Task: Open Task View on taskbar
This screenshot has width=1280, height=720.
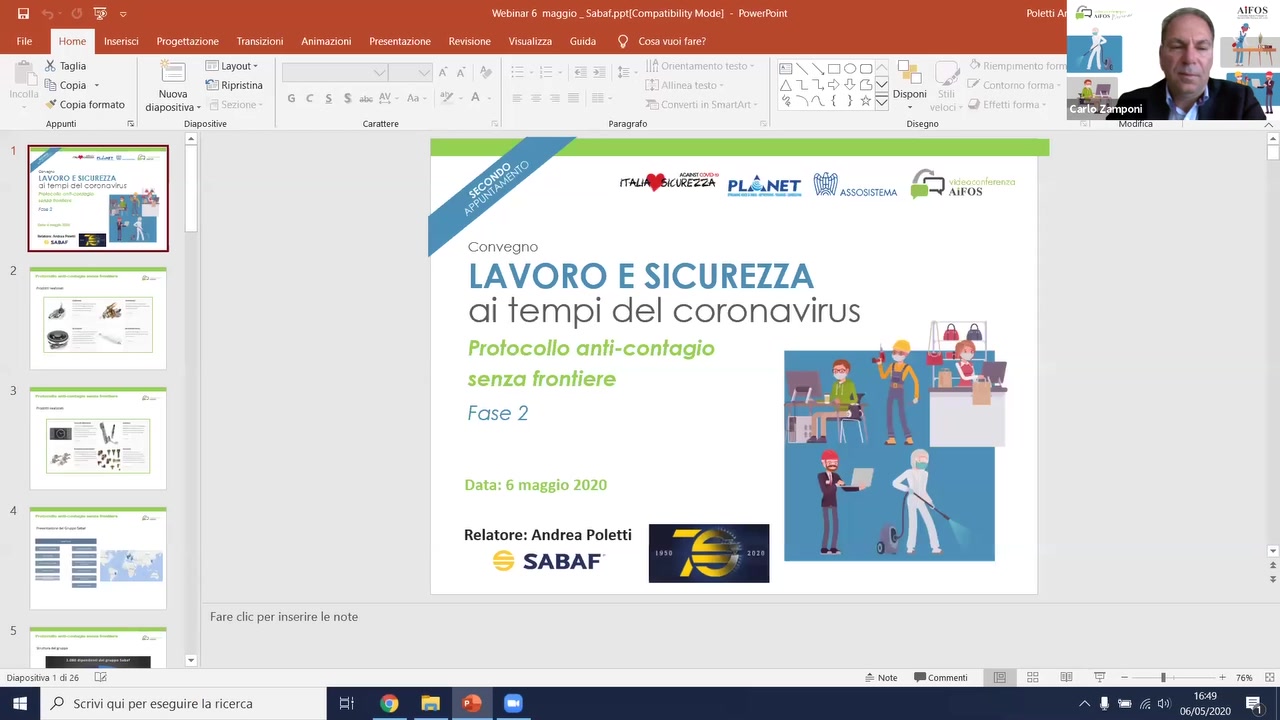Action: pyautogui.click(x=347, y=703)
